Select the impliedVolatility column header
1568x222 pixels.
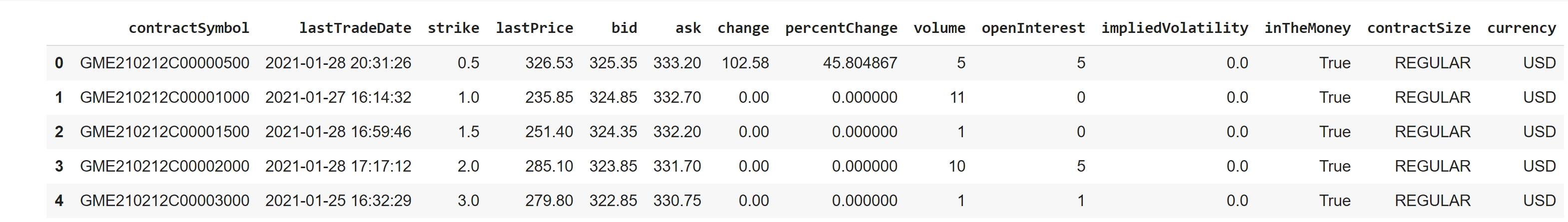1175,28
